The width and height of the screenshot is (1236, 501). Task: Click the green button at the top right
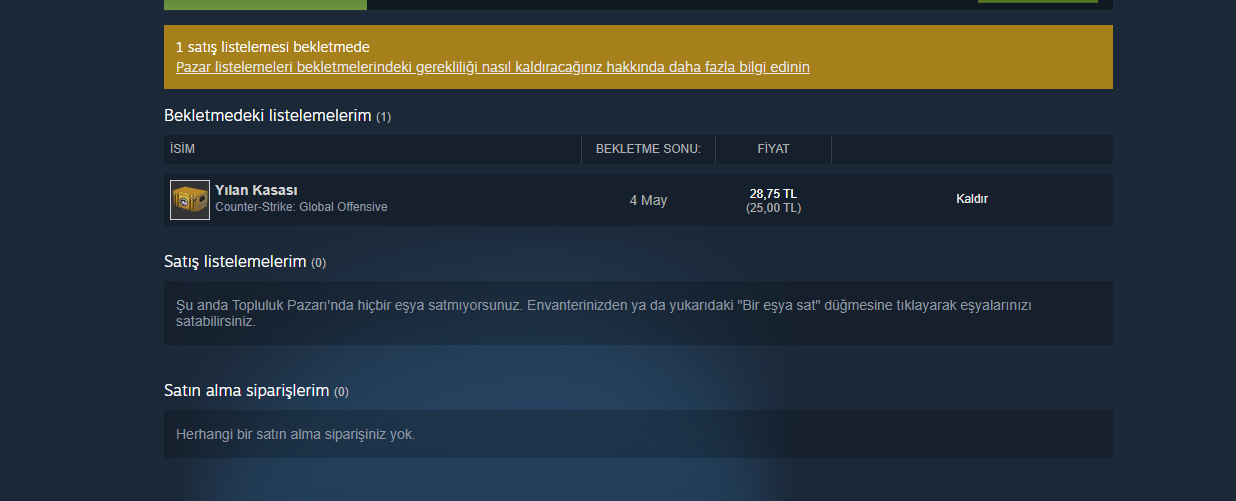pyautogui.click(x=1037, y=2)
